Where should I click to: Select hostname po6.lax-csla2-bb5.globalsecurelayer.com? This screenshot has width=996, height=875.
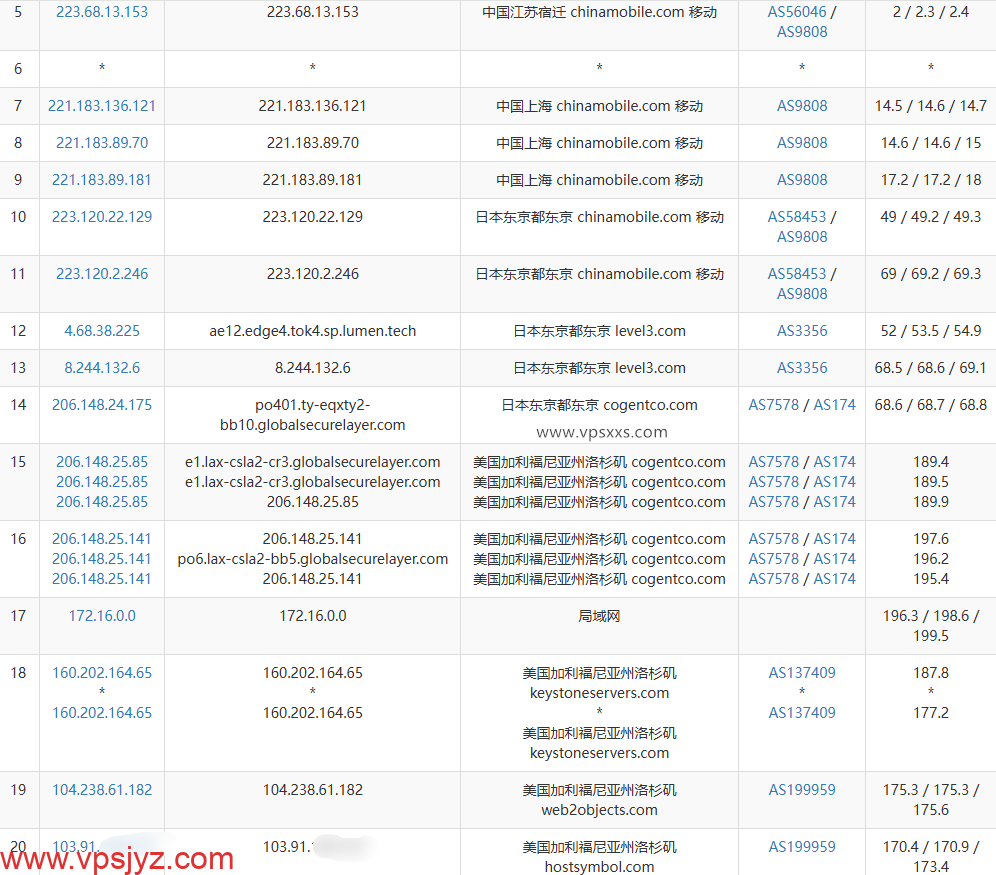(x=313, y=559)
